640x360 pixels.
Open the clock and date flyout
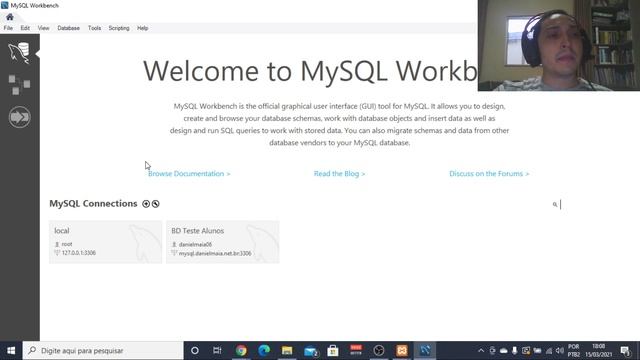(x=598, y=351)
